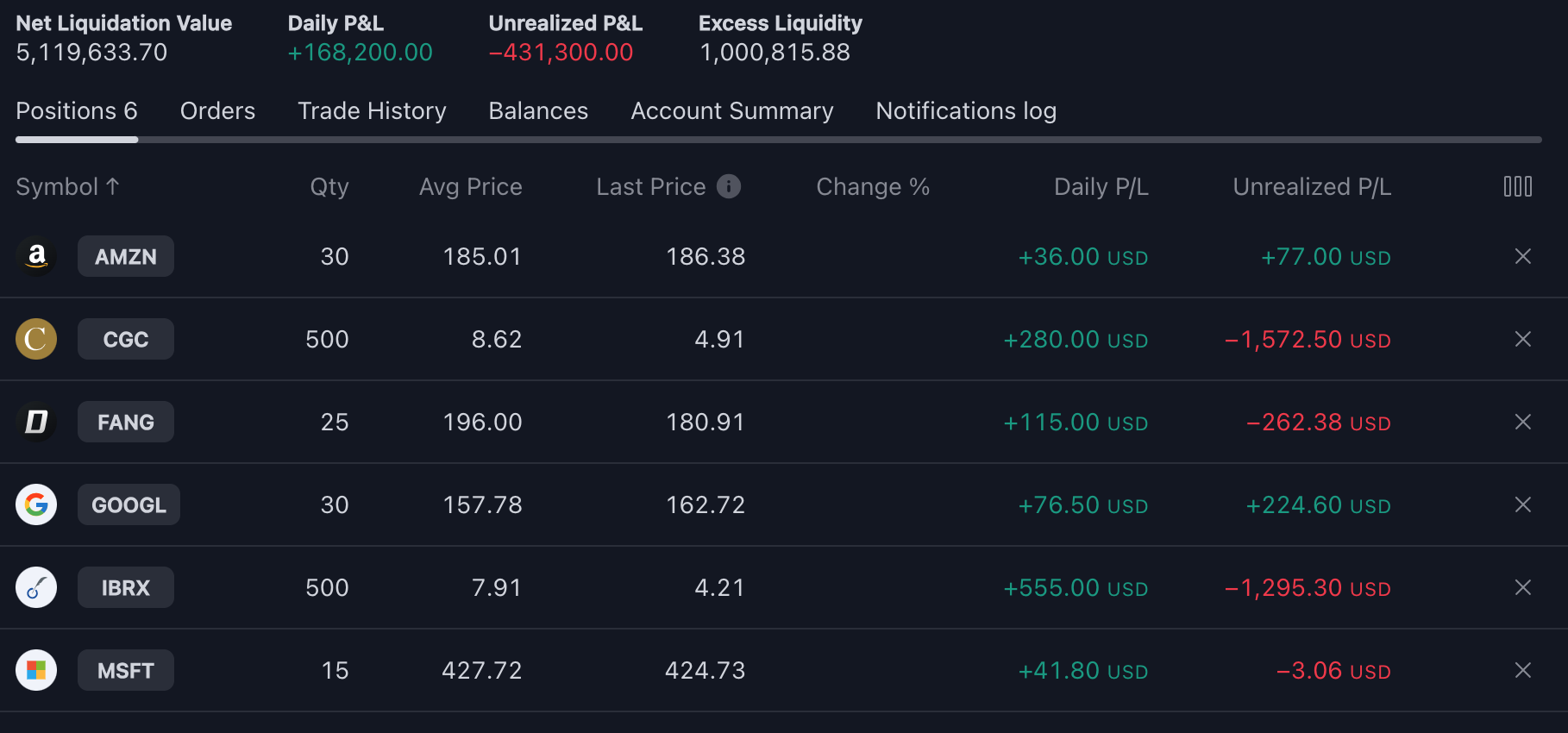Click the Canopy Growth CGC logo icon

(36, 339)
